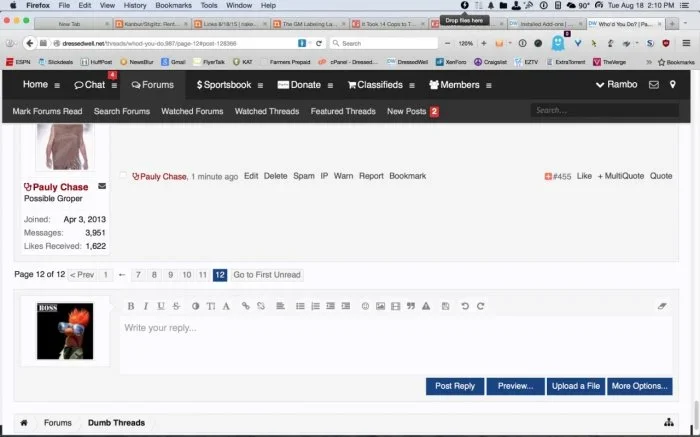Open the Watched Threads link

point(267,111)
